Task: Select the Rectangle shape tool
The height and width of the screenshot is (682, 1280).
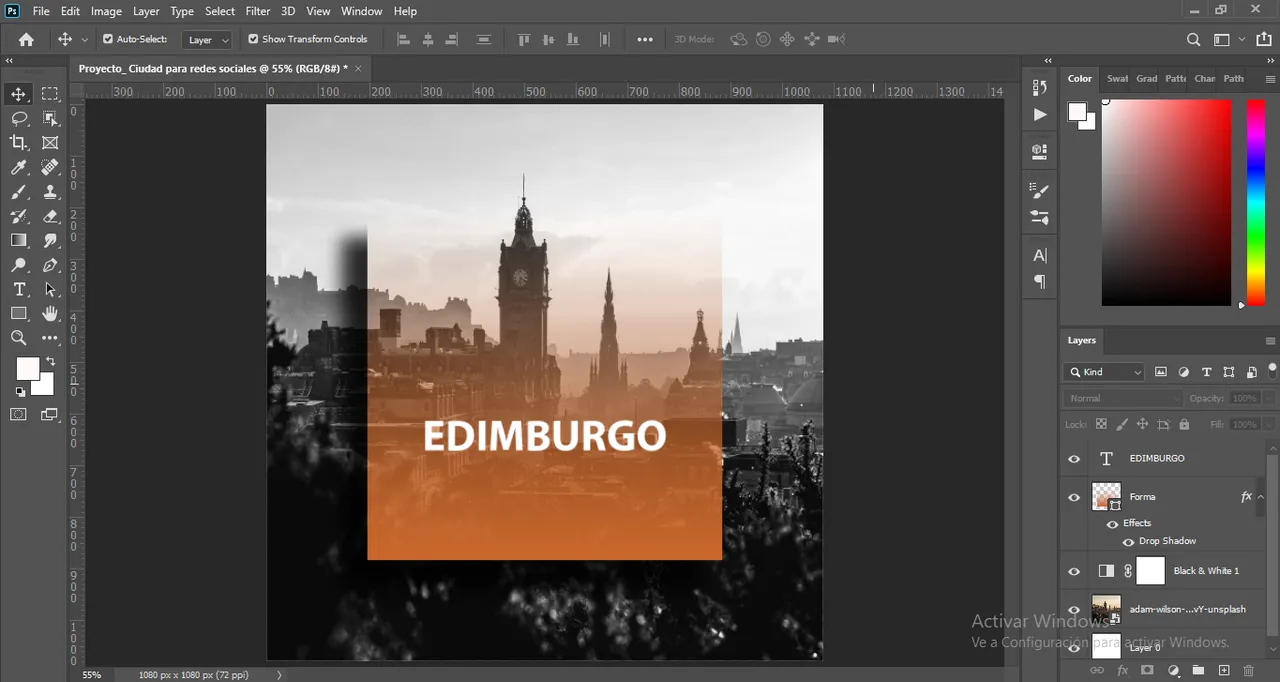Action: [19, 314]
